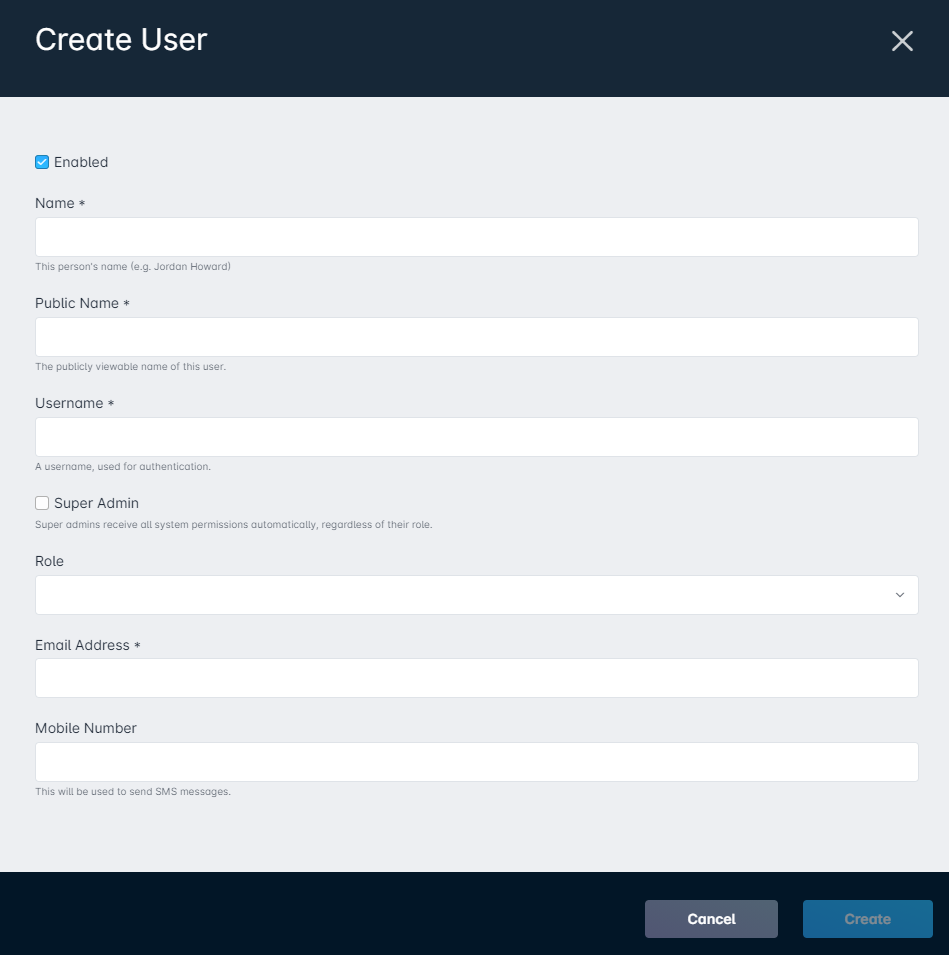Viewport: 949px width, 955px height.
Task: Click the Enabled label text
Action: [81, 162]
